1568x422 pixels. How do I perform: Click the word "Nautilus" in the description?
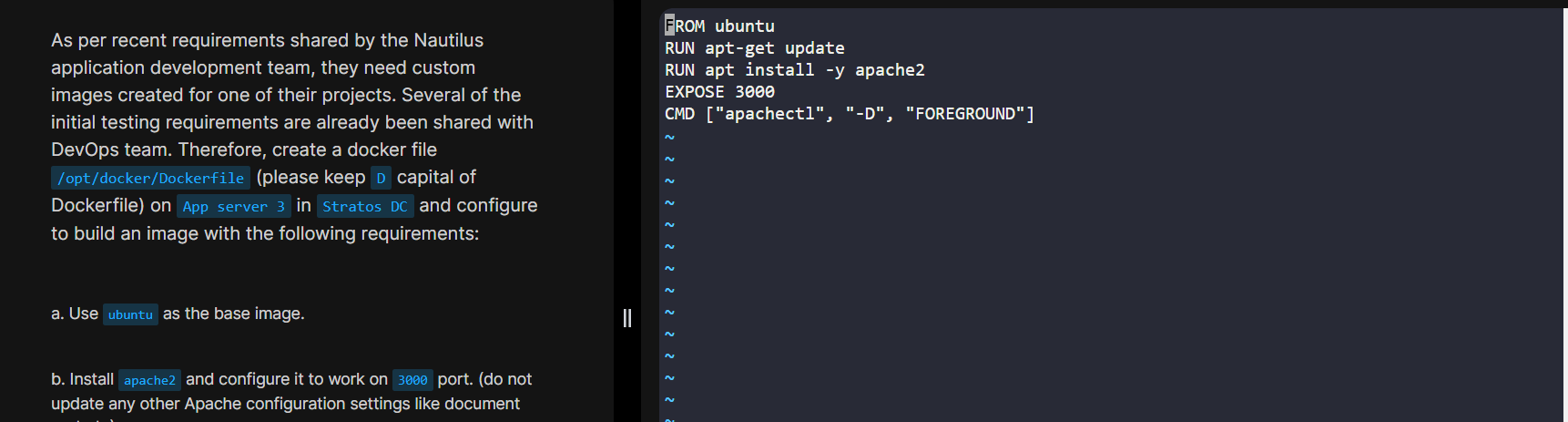(448, 40)
